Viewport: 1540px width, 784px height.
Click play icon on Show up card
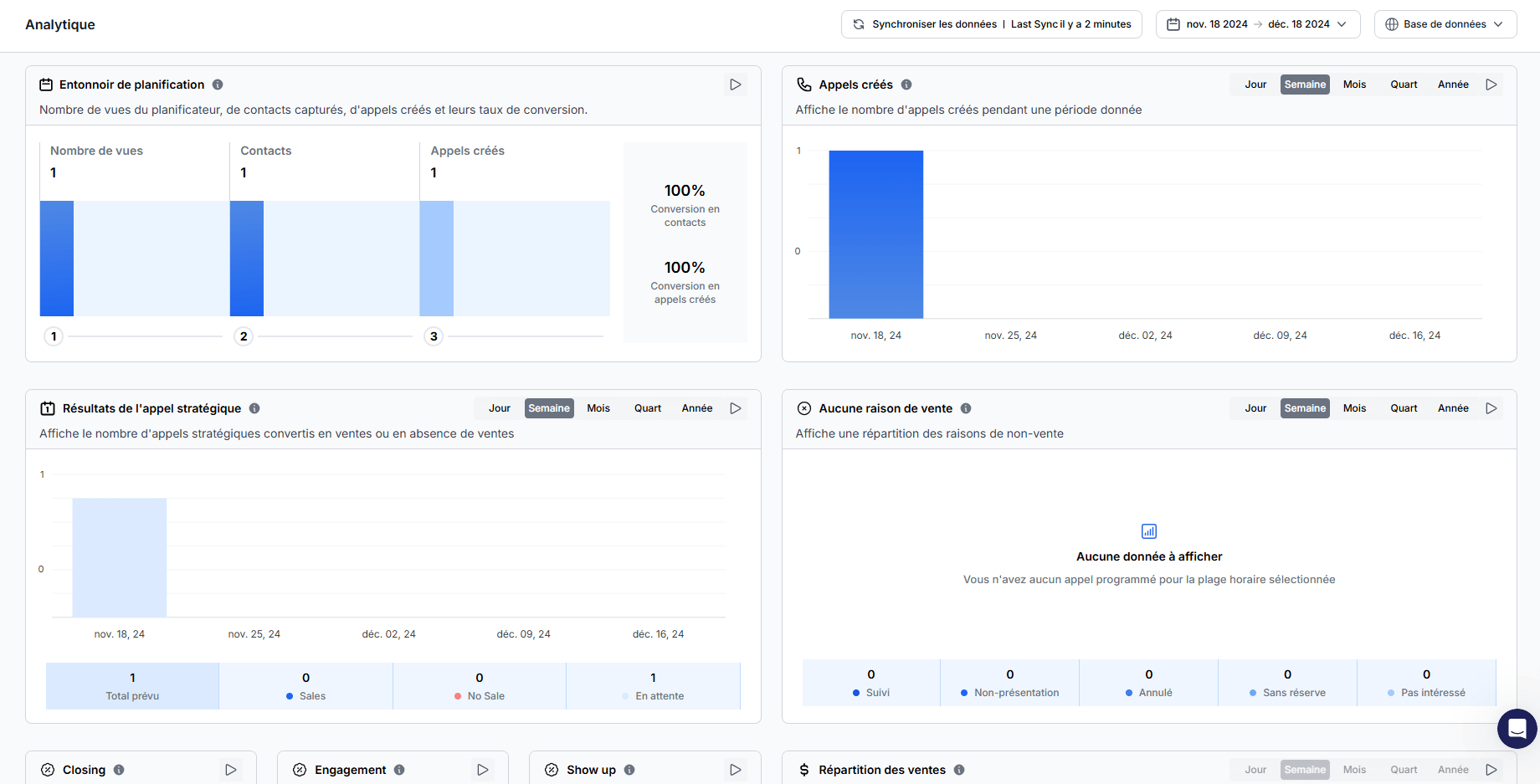pos(735,770)
